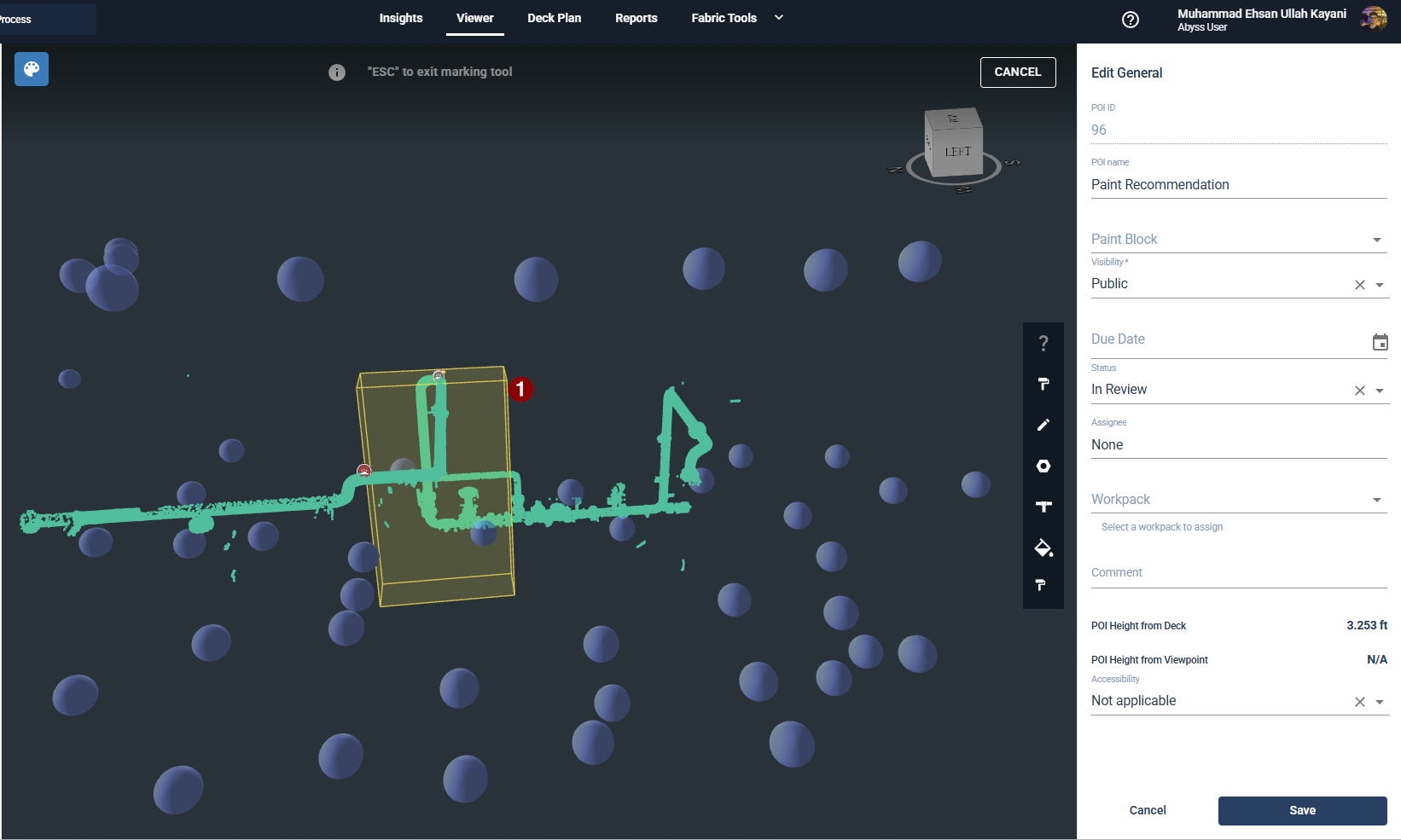Click the info icon beside ESC hint
The image size is (1401, 840).
[x=337, y=72]
